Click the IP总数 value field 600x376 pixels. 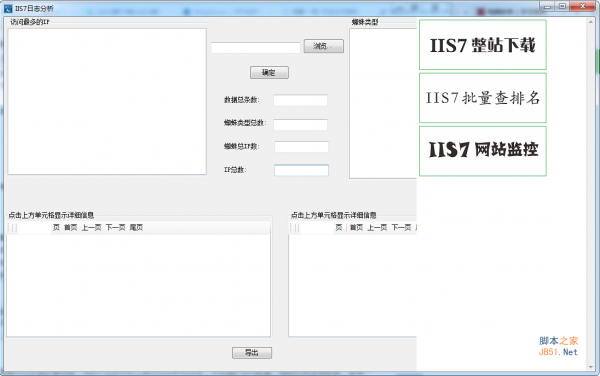(301, 170)
